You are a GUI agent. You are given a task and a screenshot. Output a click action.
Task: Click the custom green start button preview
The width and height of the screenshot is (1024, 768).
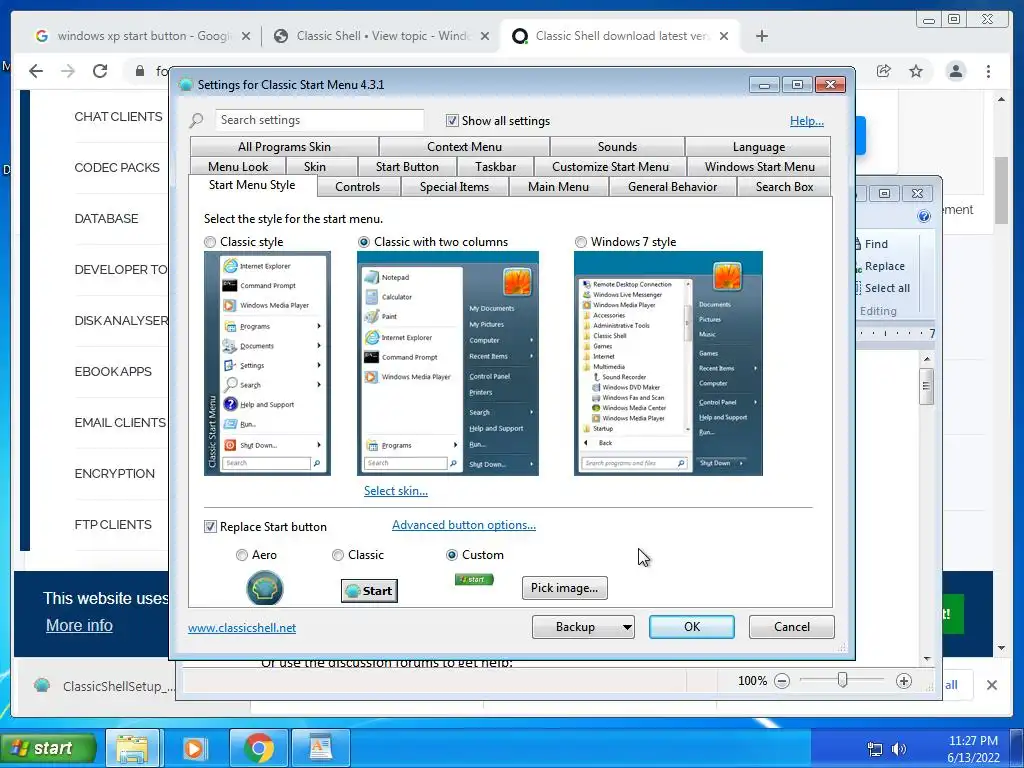click(x=474, y=579)
